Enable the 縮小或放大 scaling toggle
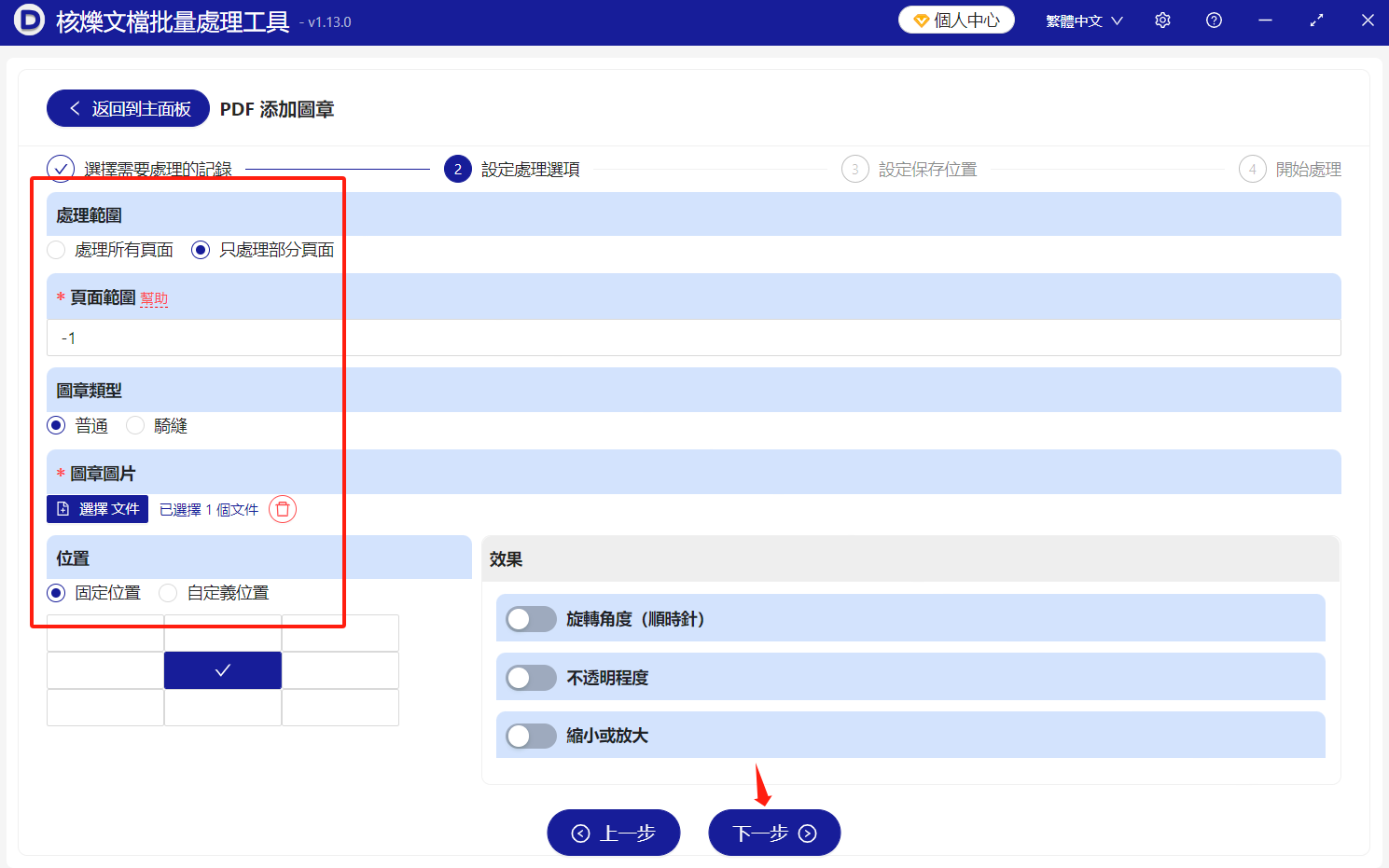1389x868 pixels. tap(530, 736)
